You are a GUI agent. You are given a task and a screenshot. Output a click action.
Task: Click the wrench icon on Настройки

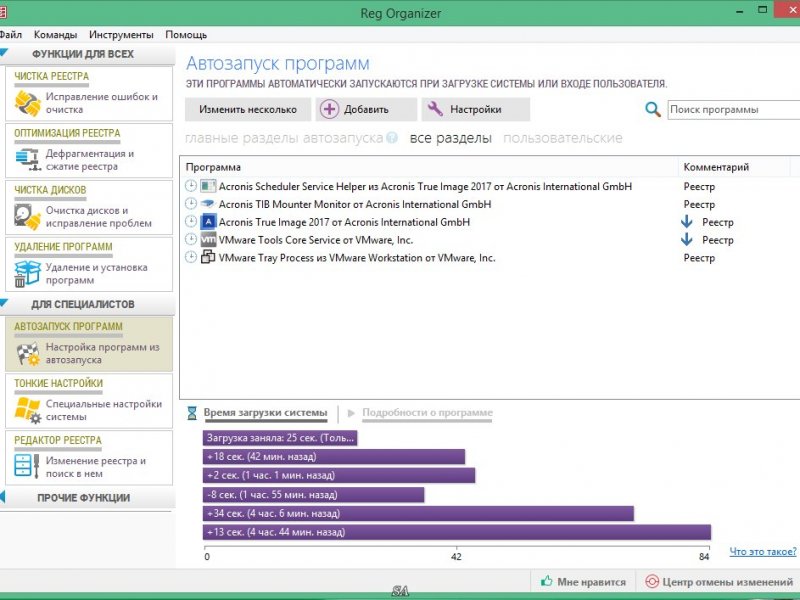click(x=435, y=109)
